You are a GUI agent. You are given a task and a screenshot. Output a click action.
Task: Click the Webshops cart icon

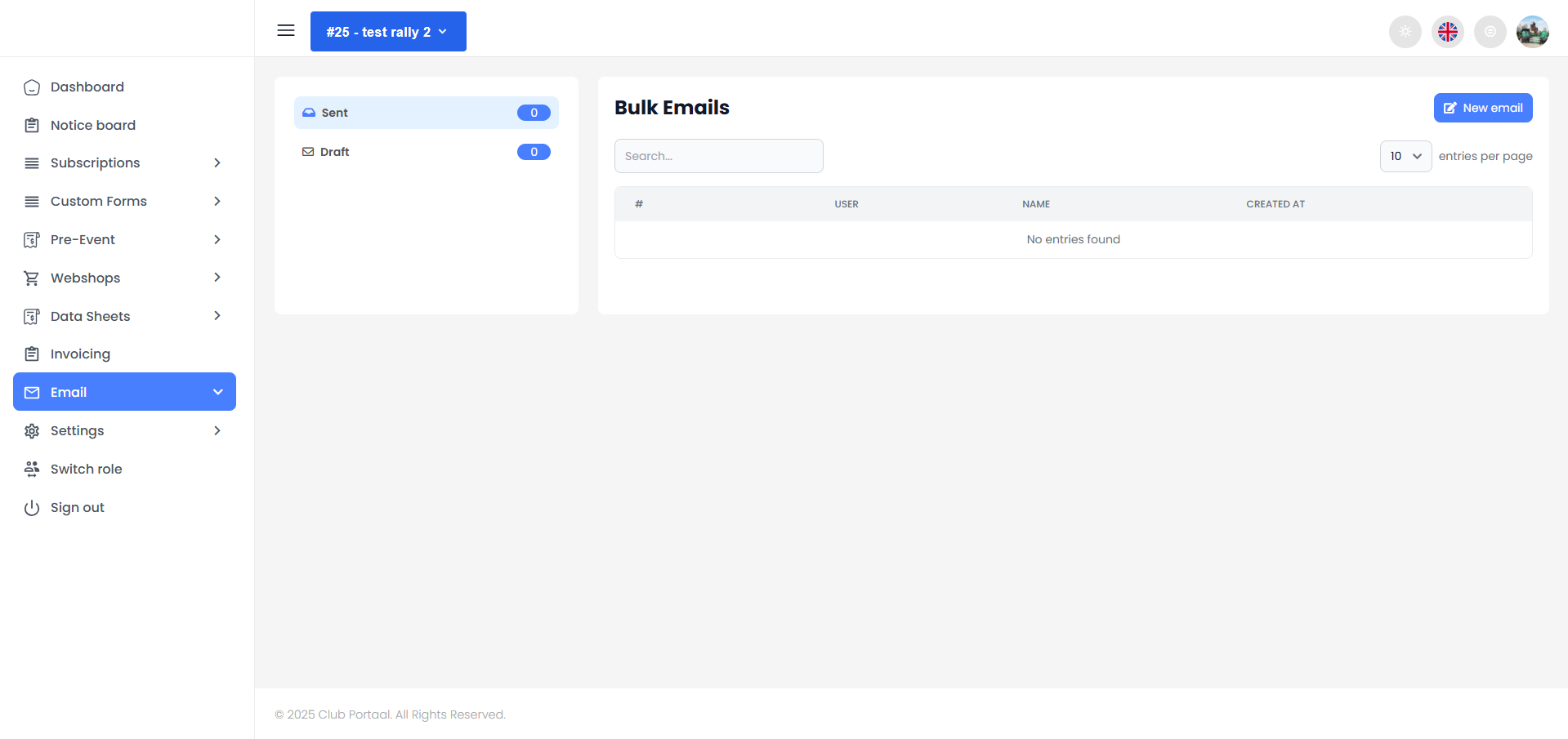click(32, 278)
